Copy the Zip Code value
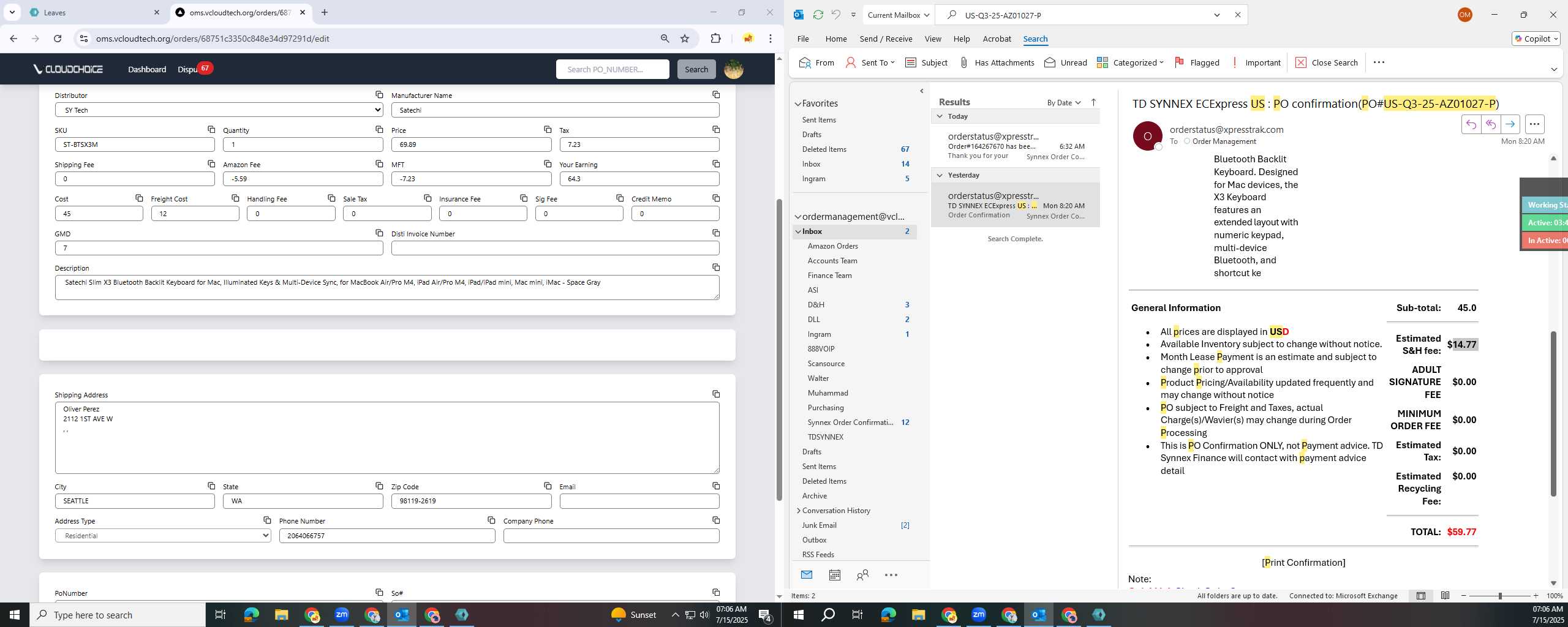1568x627 pixels. coord(548,486)
